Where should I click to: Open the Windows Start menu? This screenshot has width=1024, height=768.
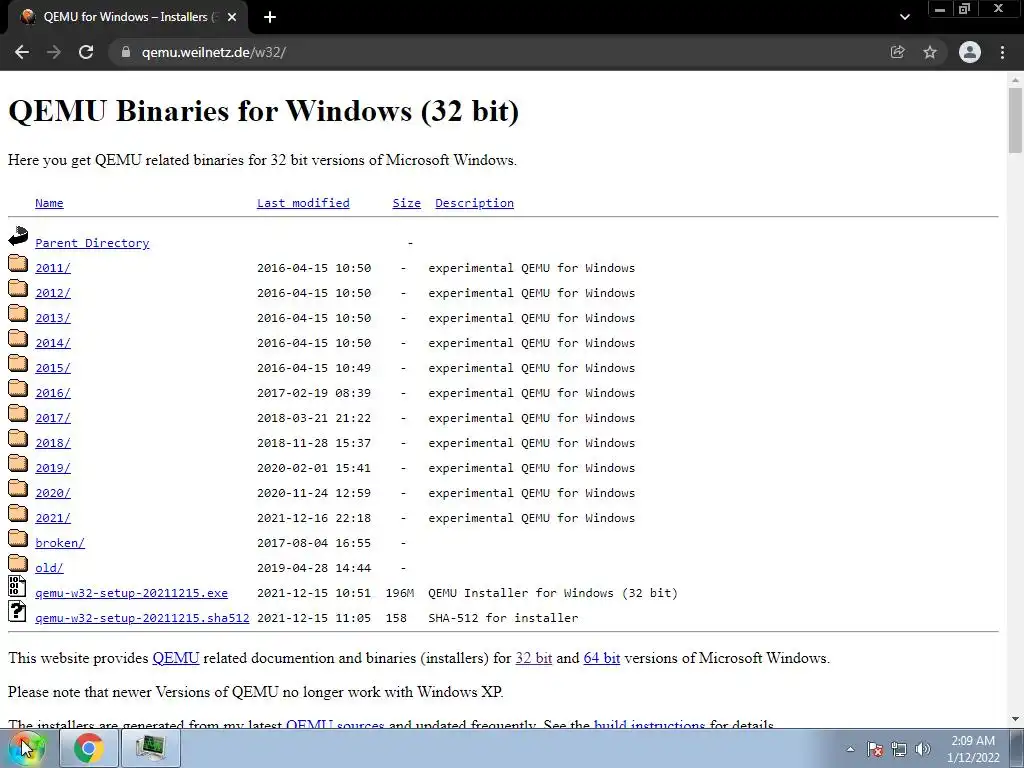(x=26, y=748)
